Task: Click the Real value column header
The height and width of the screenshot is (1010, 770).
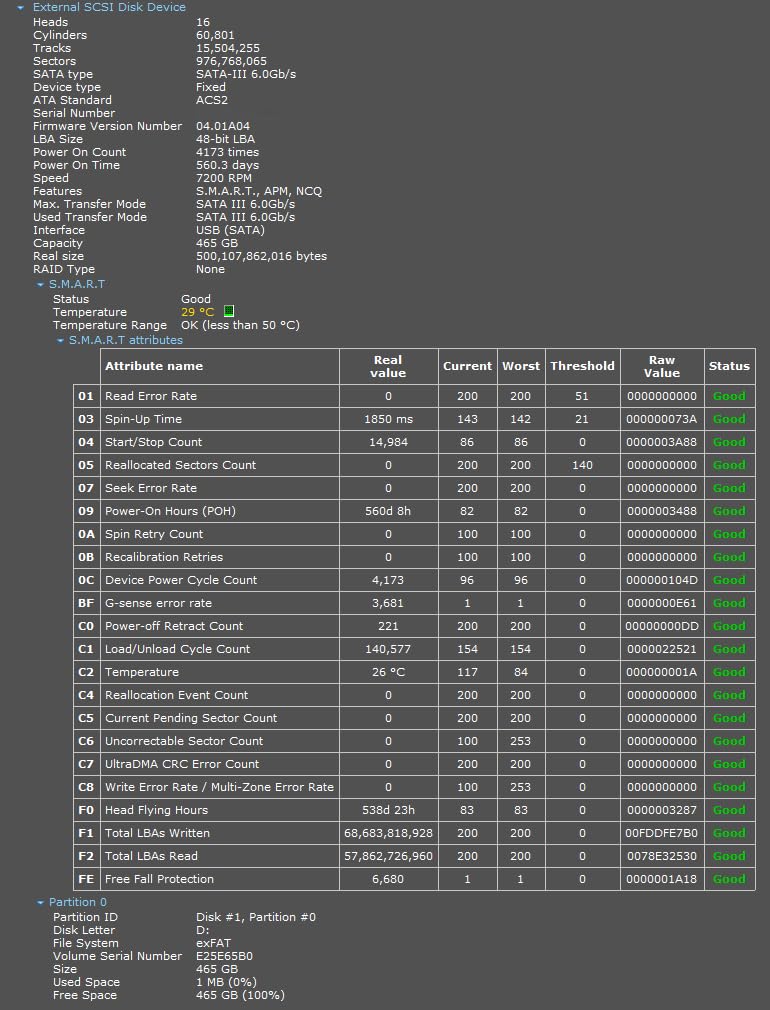Action: tap(389, 366)
